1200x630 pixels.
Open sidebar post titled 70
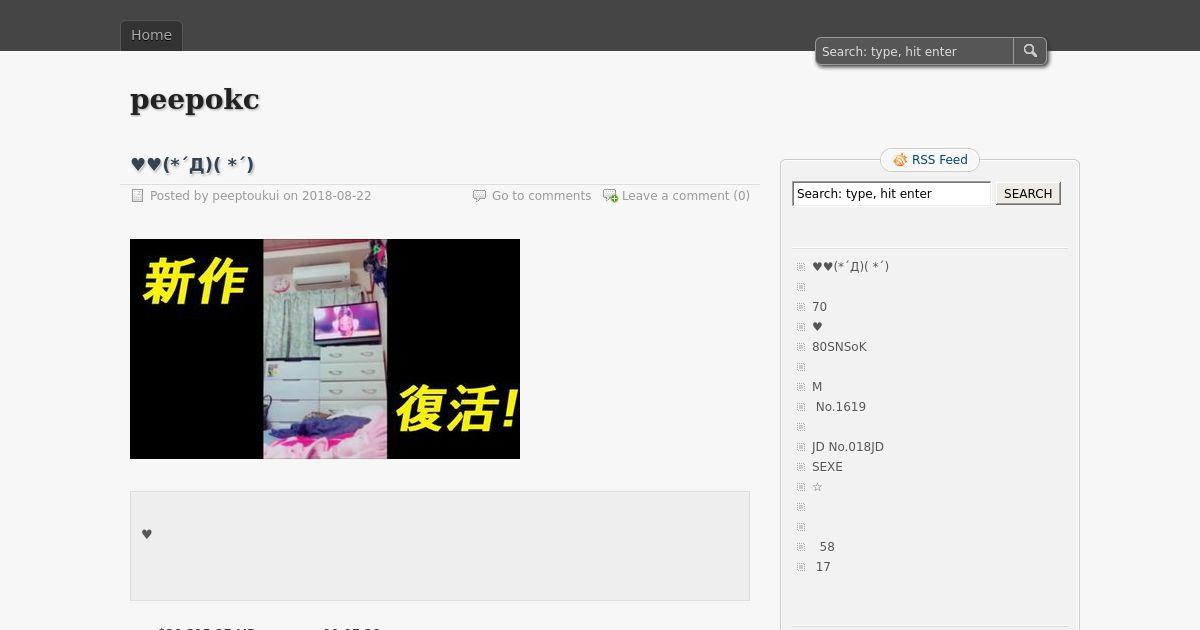pos(819,307)
